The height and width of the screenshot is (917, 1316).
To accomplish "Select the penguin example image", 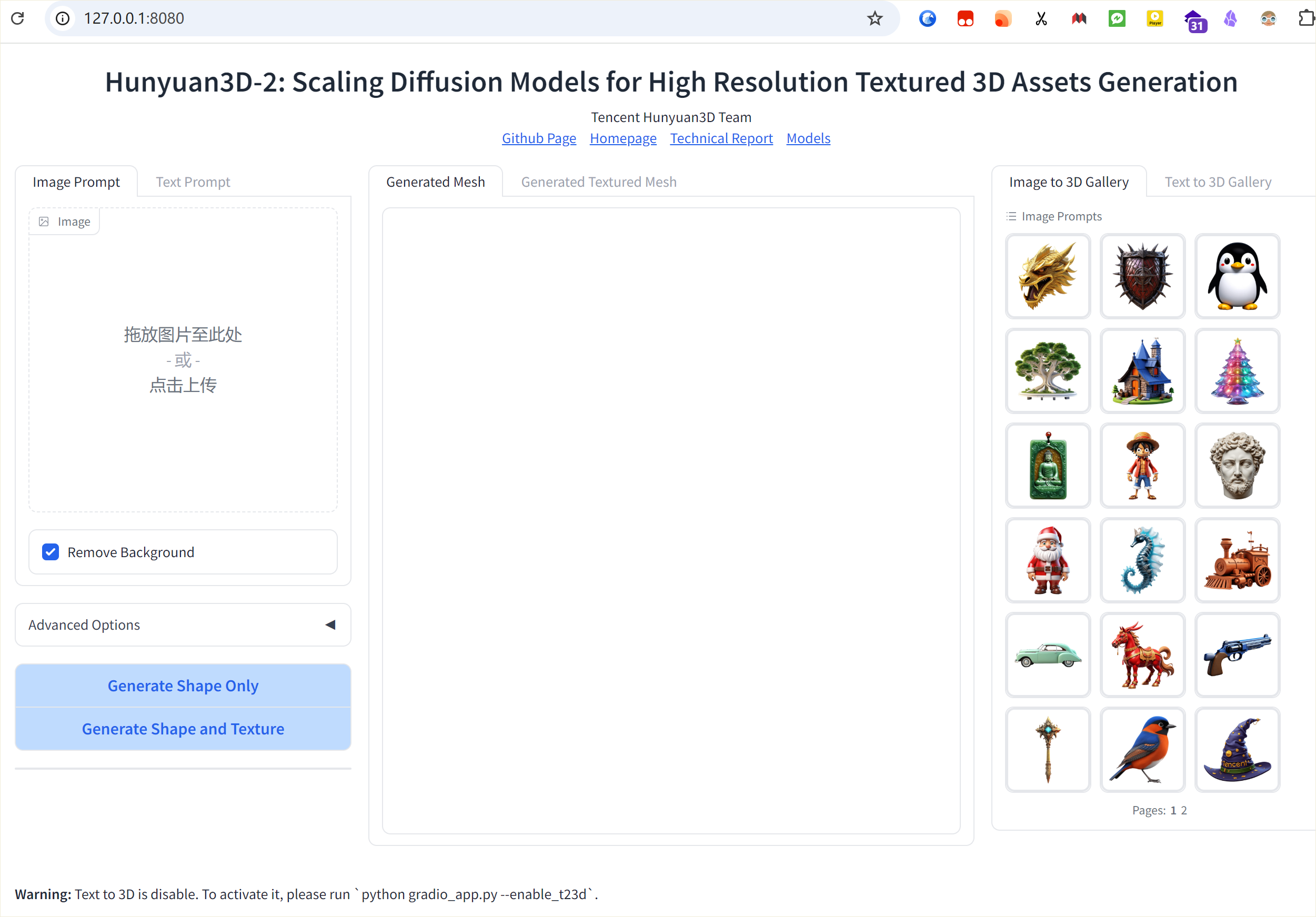I will (x=1237, y=276).
